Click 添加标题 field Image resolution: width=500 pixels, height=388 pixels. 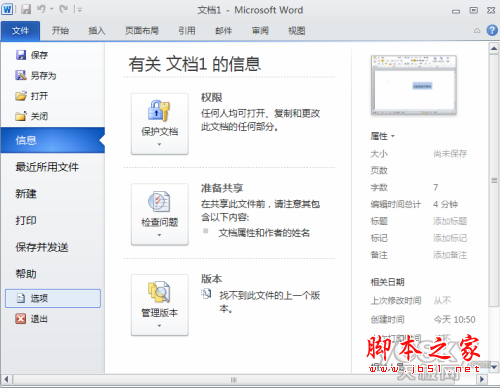pyautogui.click(x=450, y=221)
